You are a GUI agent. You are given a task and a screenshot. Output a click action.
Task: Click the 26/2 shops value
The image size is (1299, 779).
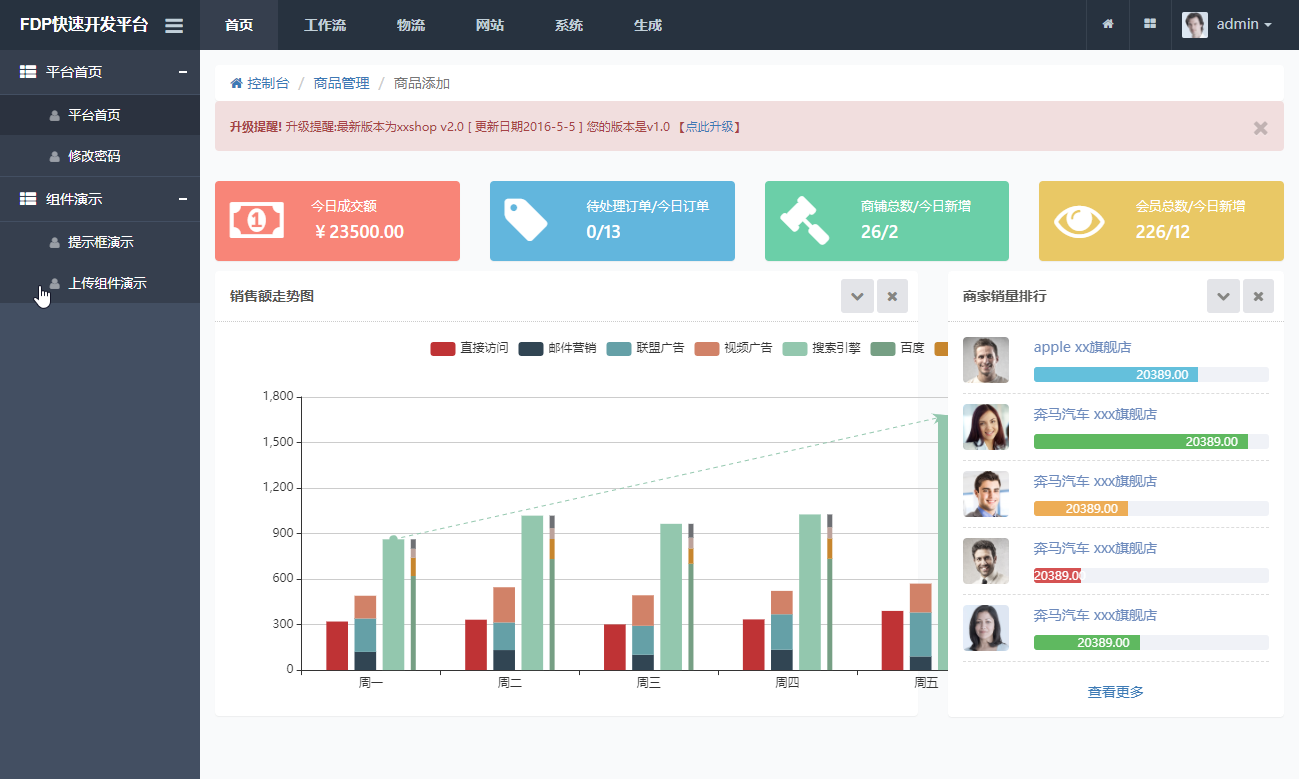tap(879, 232)
